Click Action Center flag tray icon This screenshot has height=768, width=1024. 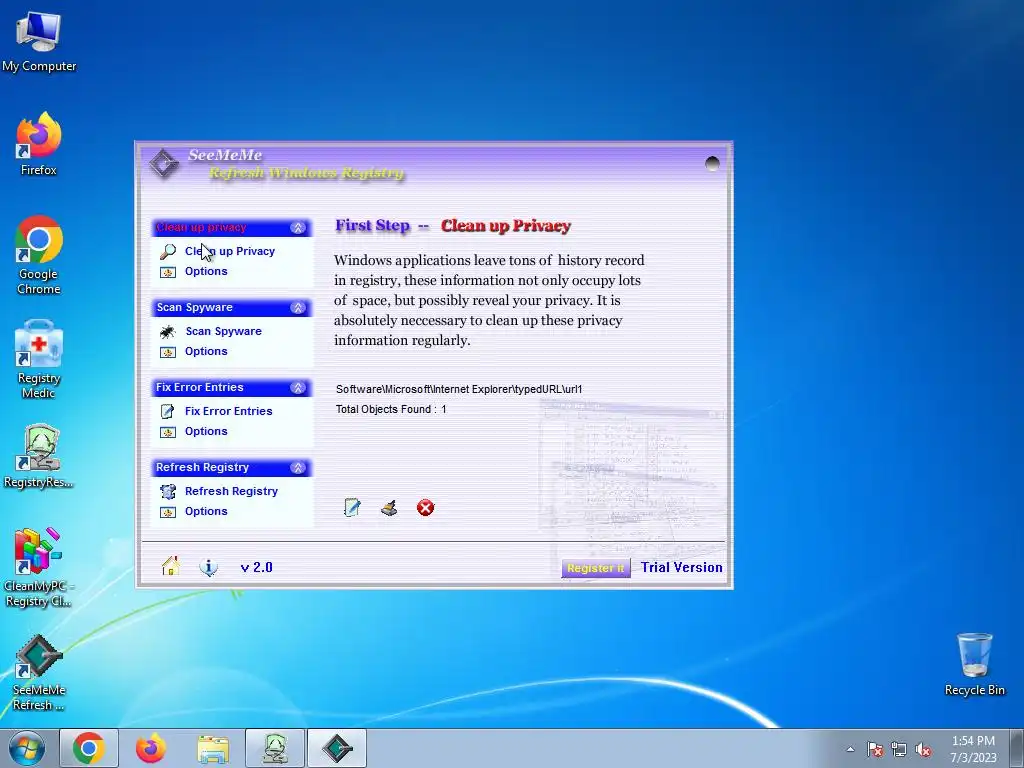[875, 750]
